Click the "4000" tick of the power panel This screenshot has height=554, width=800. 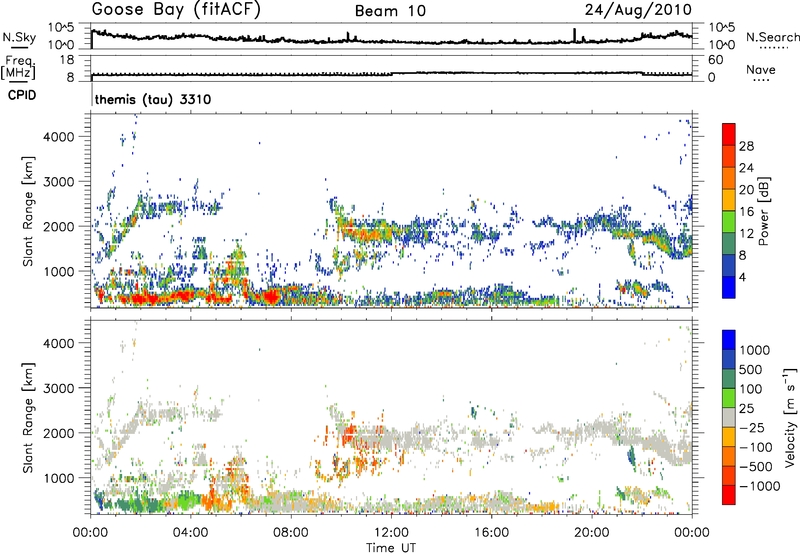(x=59, y=137)
